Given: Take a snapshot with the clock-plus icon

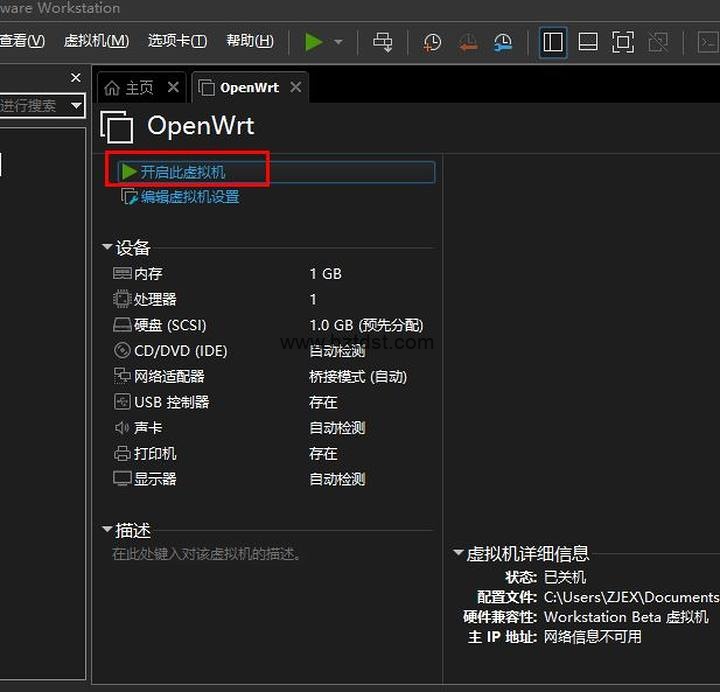Looking at the screenshot, I should (x=432, y=43).
